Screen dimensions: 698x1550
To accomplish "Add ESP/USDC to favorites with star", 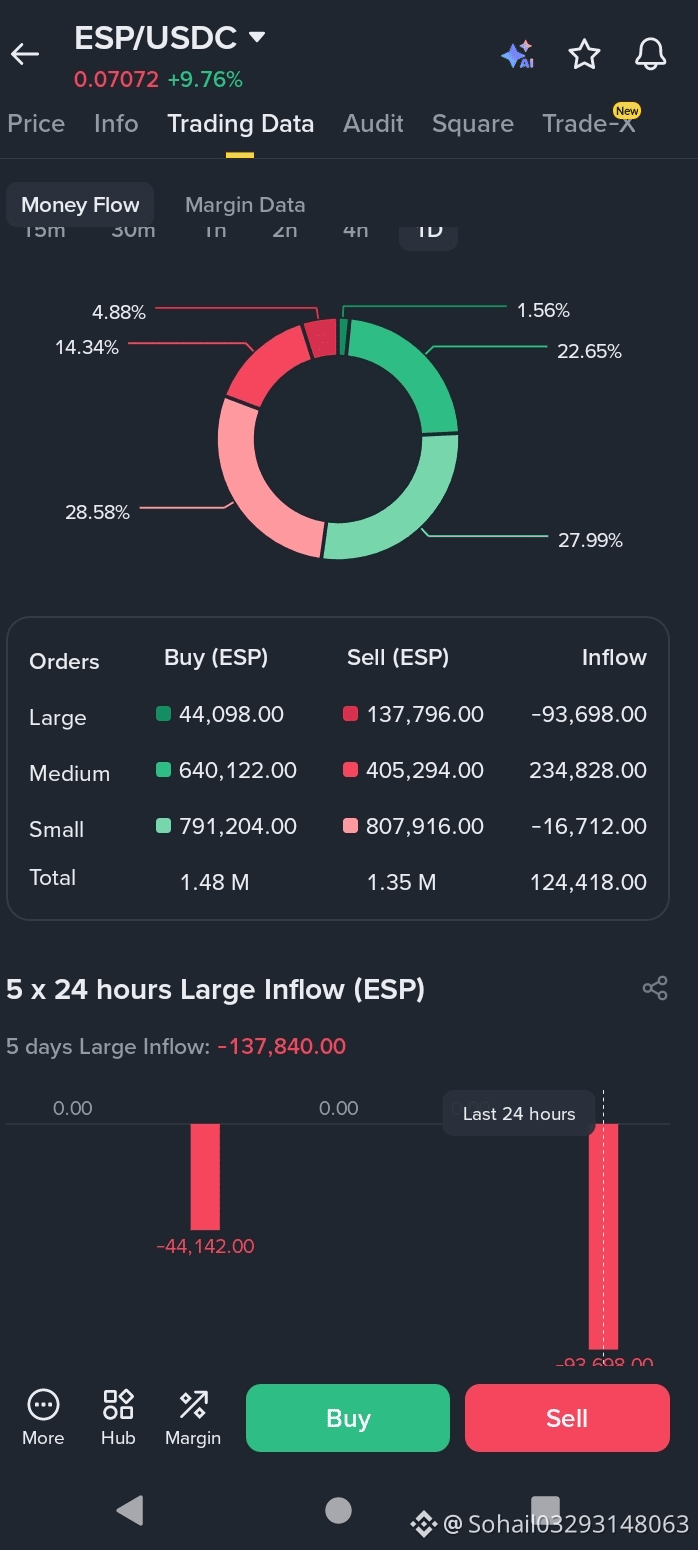I will [584, 55].
